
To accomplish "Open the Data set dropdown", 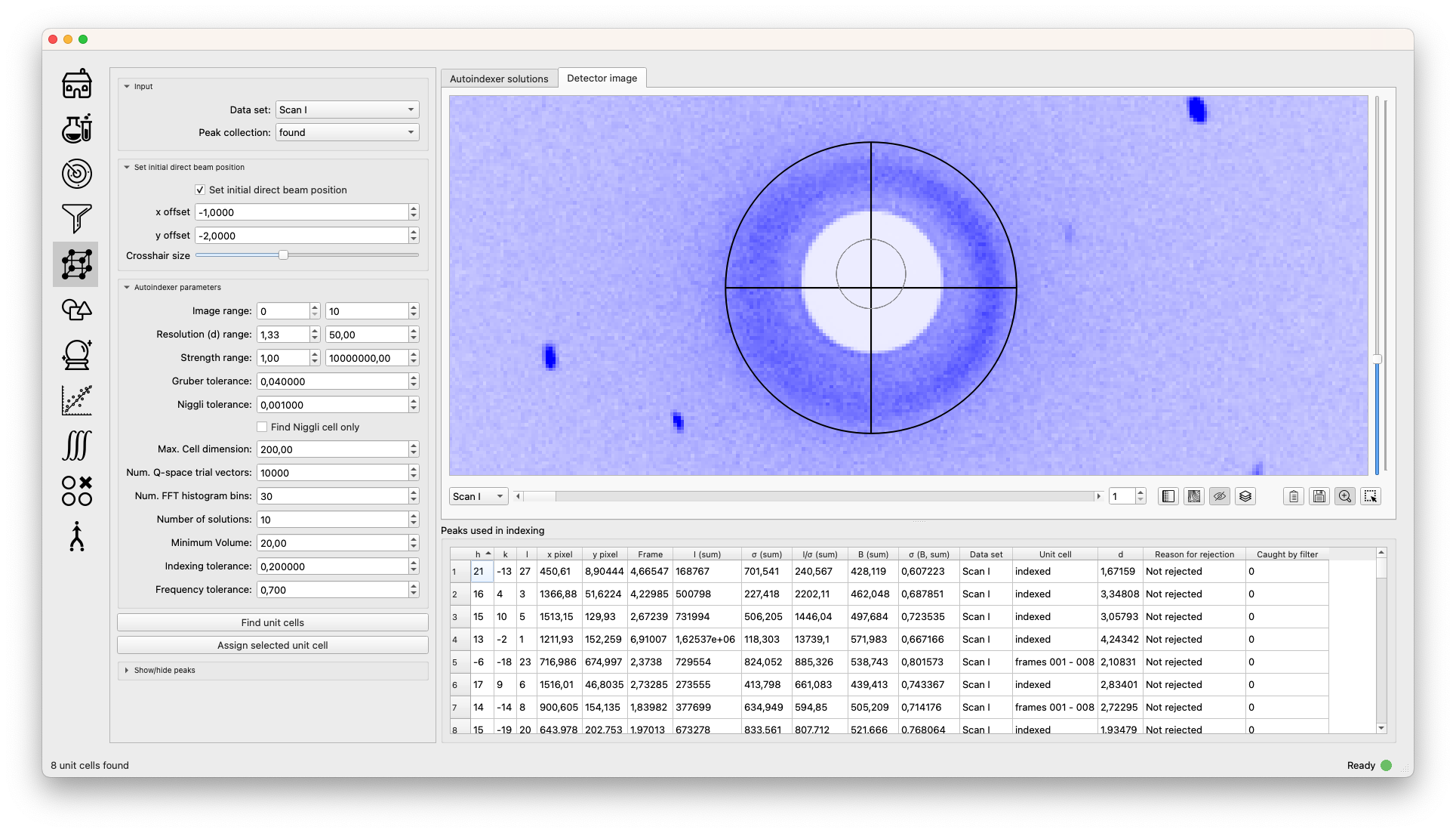I will (x=346, y=110).
